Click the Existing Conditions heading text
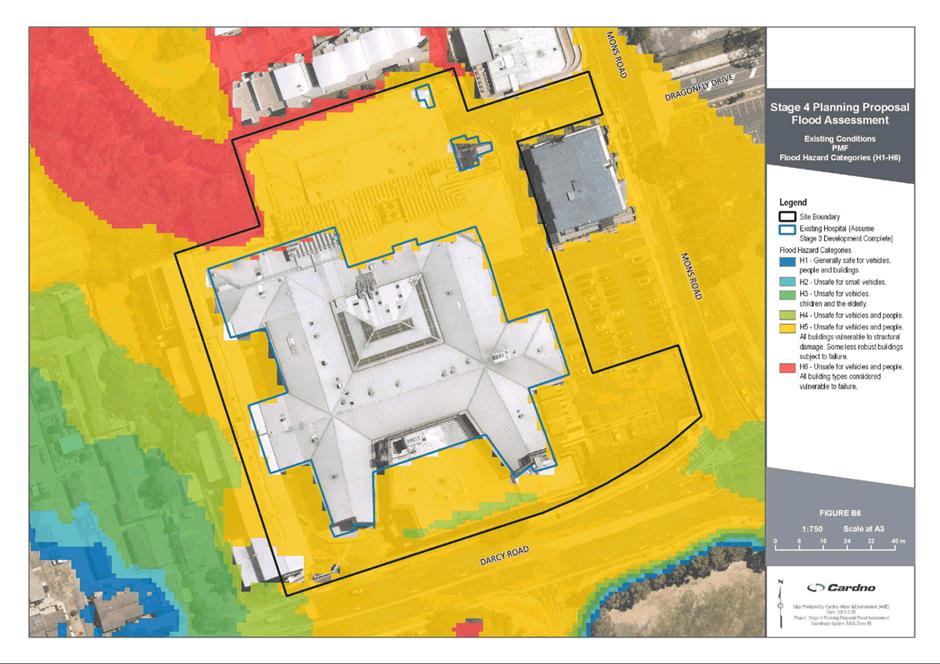The image size is (940, 664). 840,137
